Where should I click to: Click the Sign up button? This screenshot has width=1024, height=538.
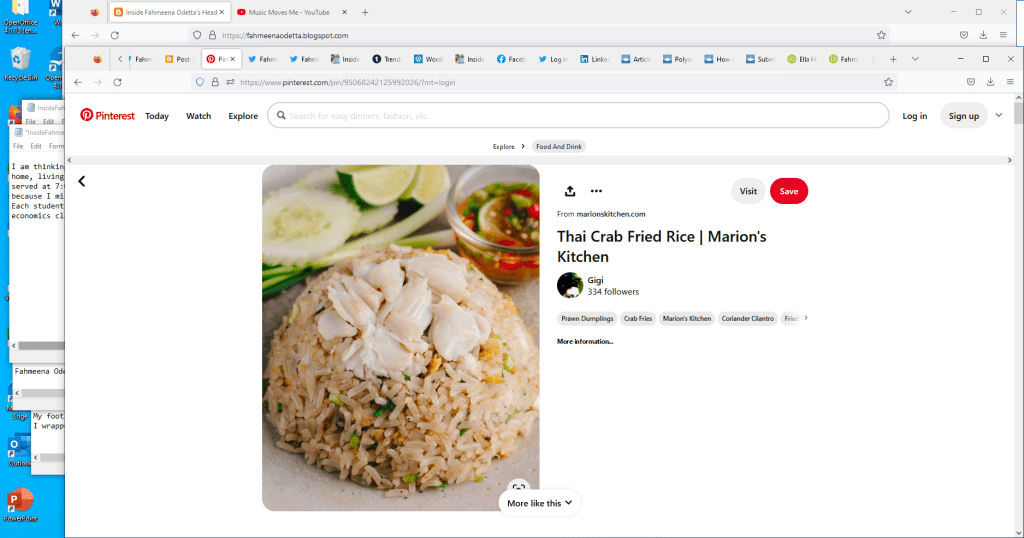tap(964, 116)
